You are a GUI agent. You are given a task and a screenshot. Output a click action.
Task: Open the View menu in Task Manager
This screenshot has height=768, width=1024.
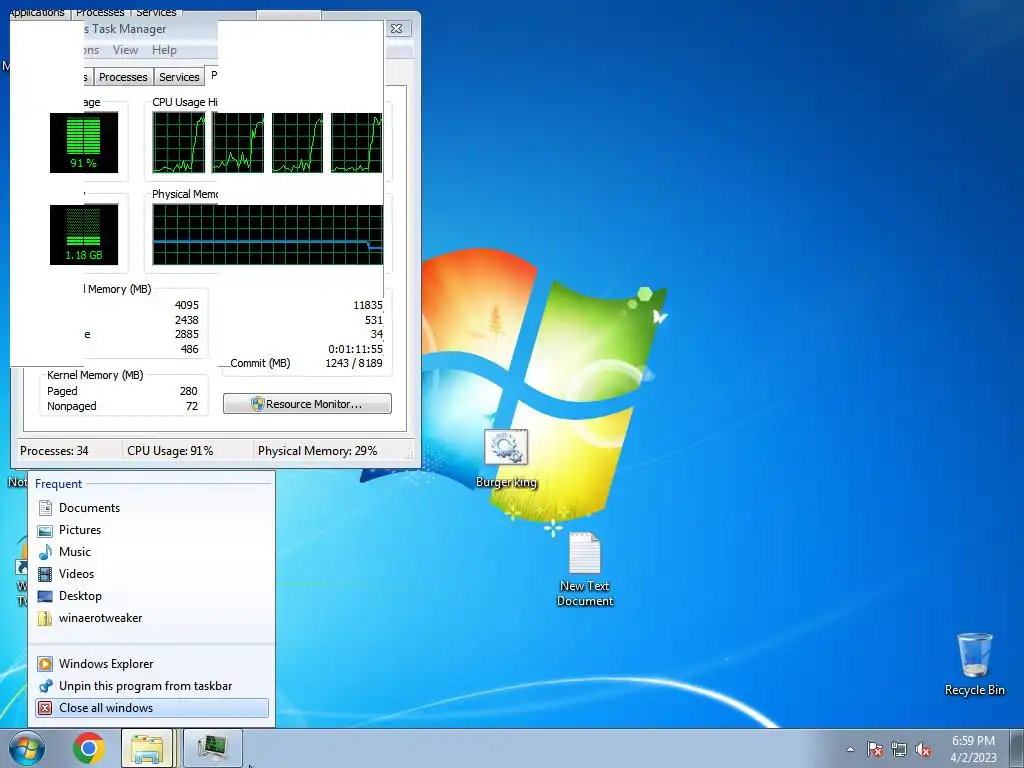(x=125, y=50)
